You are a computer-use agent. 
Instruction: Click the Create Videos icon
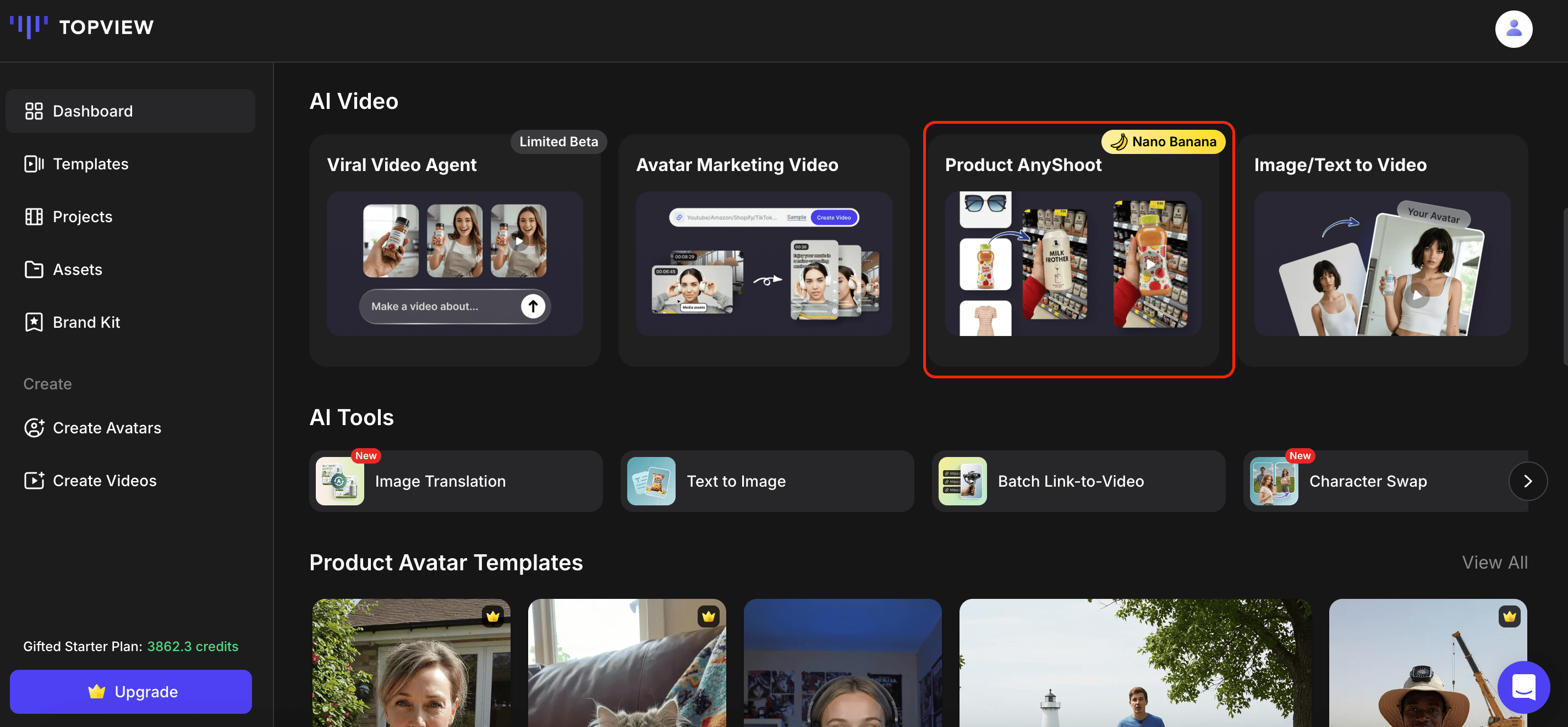(34, 480)
